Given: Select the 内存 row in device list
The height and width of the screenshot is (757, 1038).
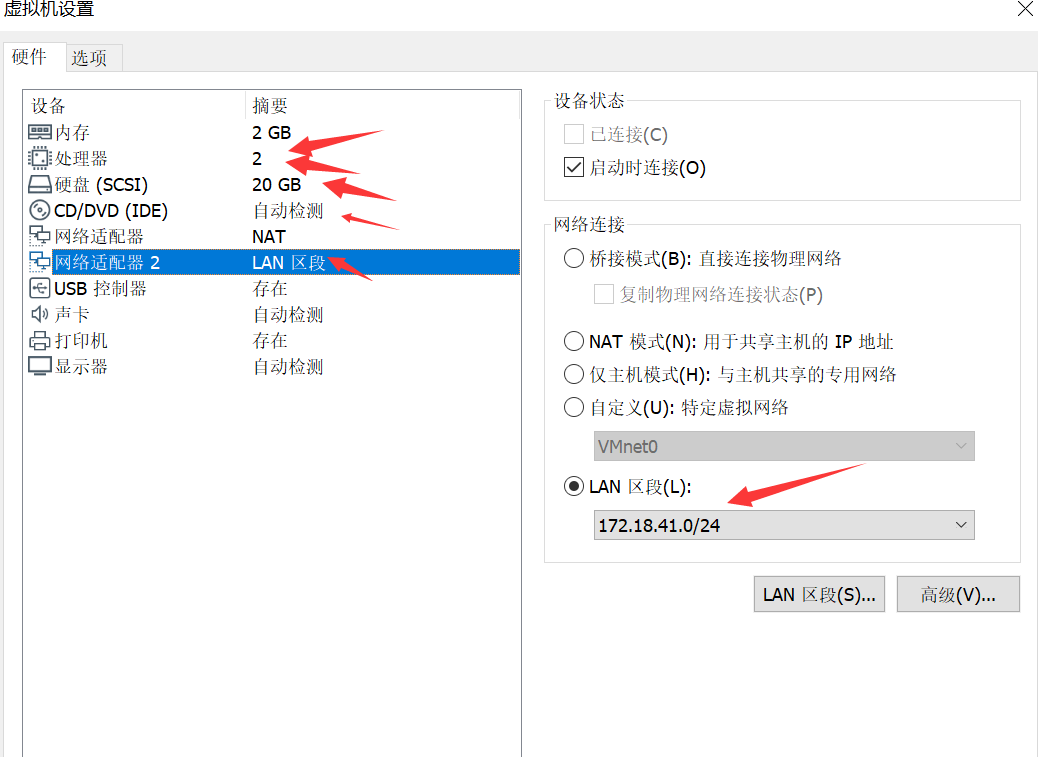Looking at the screenshot, I should [x=271, y=132].
